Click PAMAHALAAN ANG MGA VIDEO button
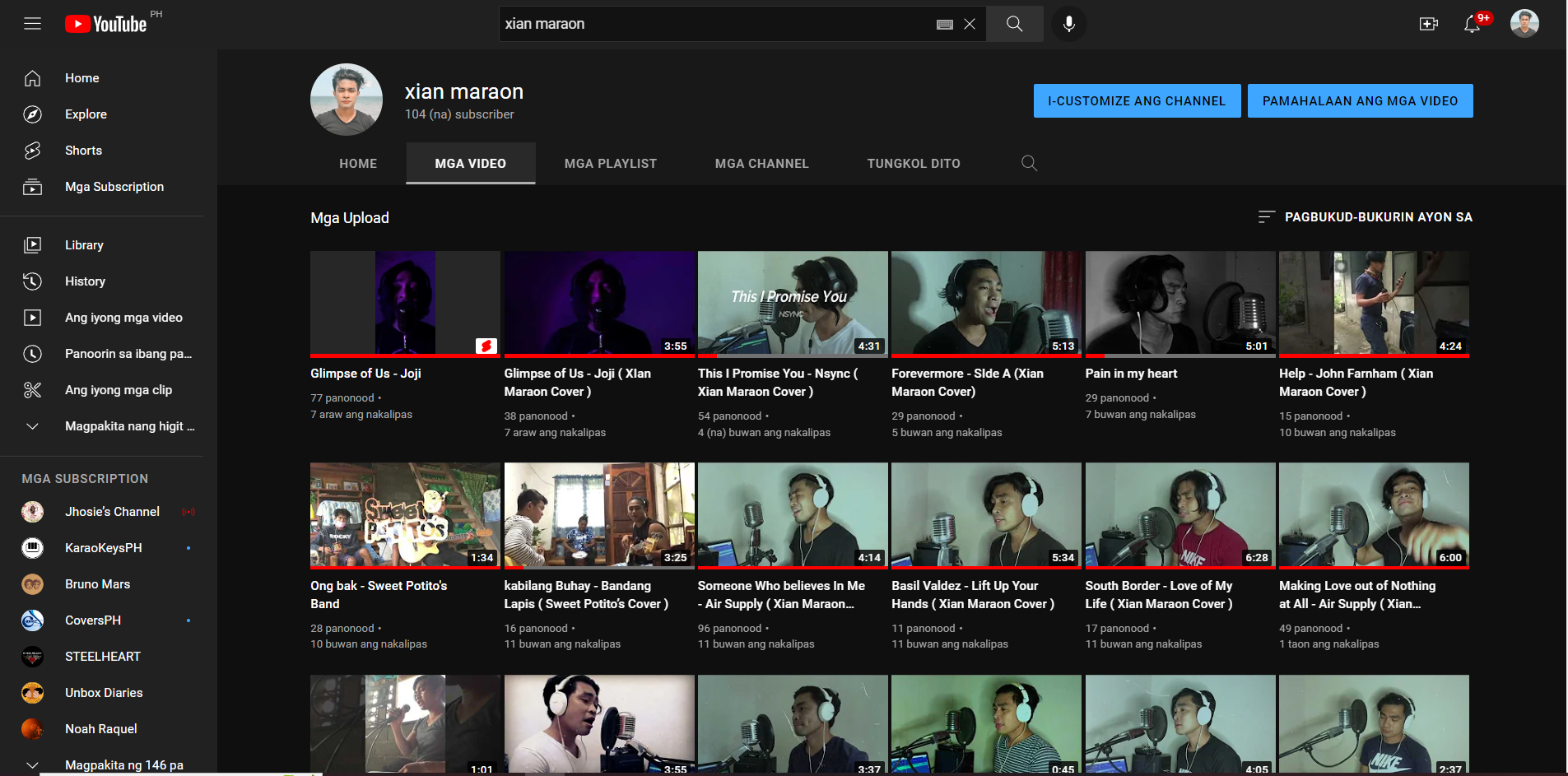The width and height of the screenshot is (1568, 776). [1360, 101]
